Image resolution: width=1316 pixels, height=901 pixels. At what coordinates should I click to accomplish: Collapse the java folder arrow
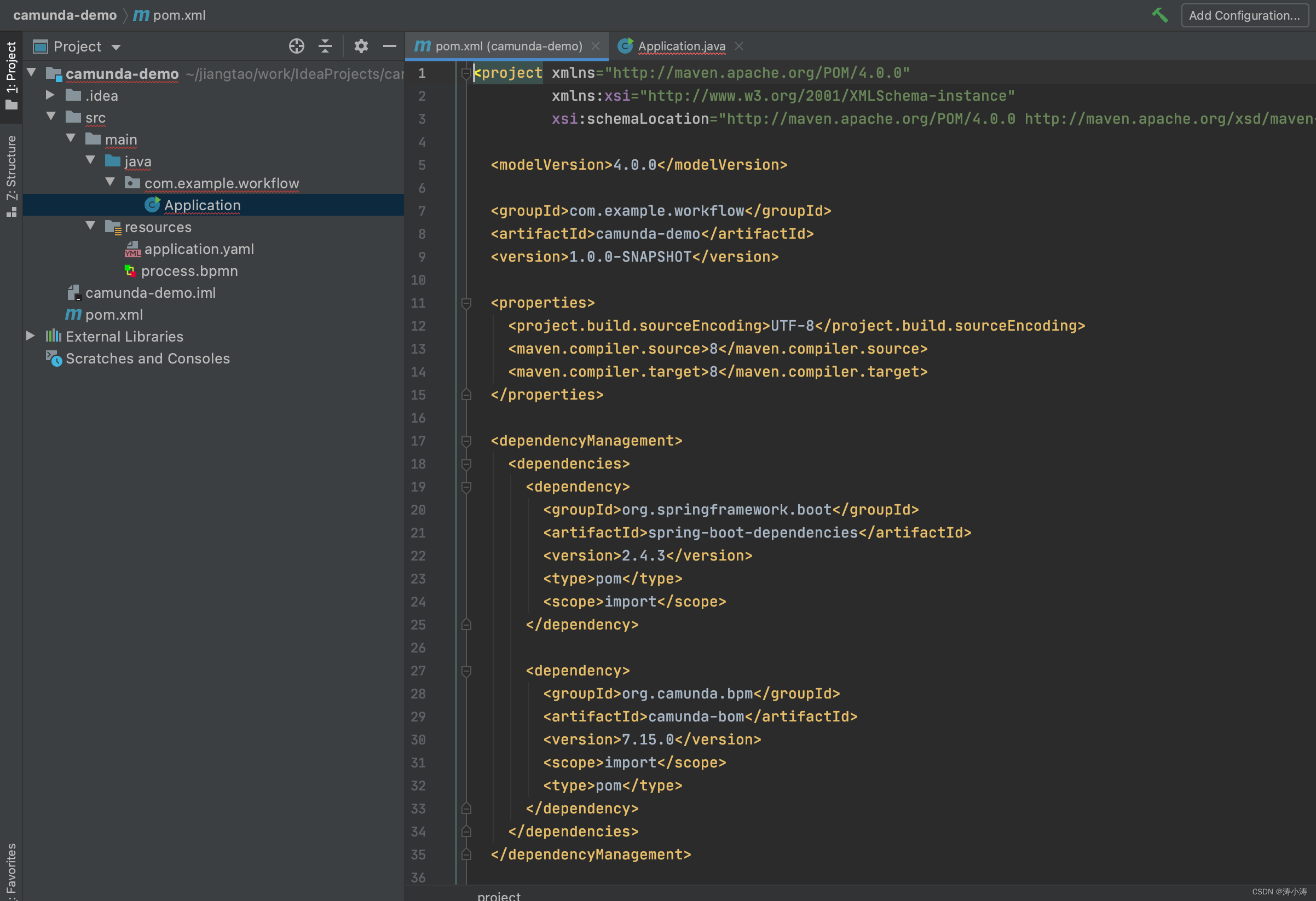click(91, 160)
